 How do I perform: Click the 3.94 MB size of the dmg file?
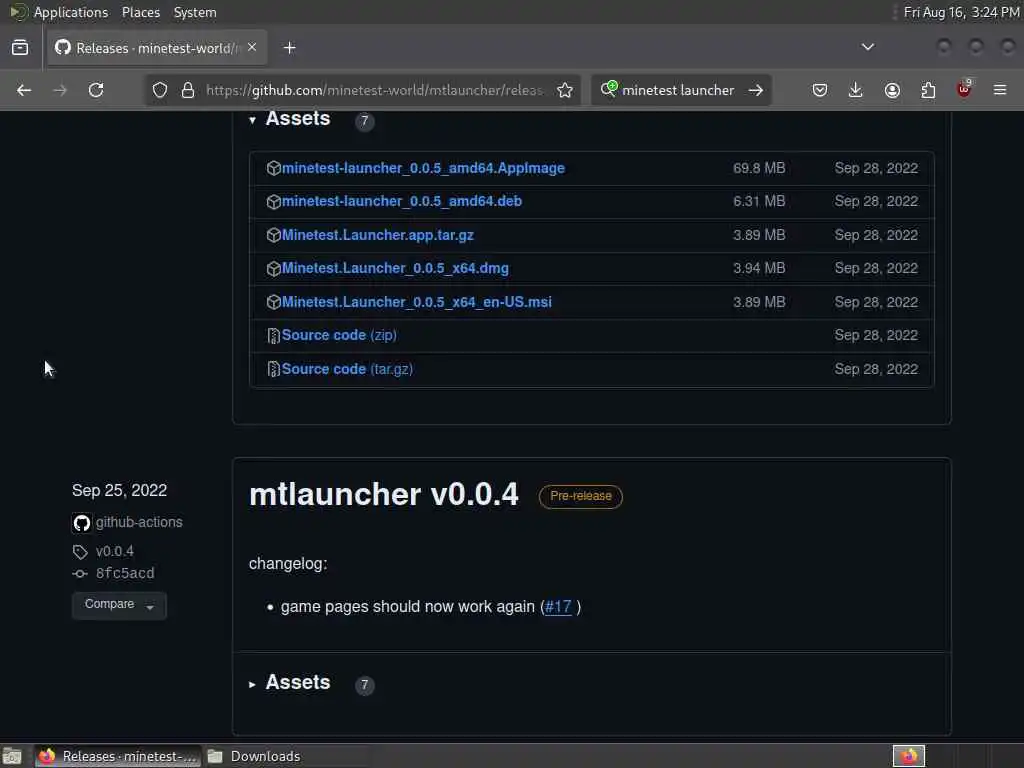759,268
